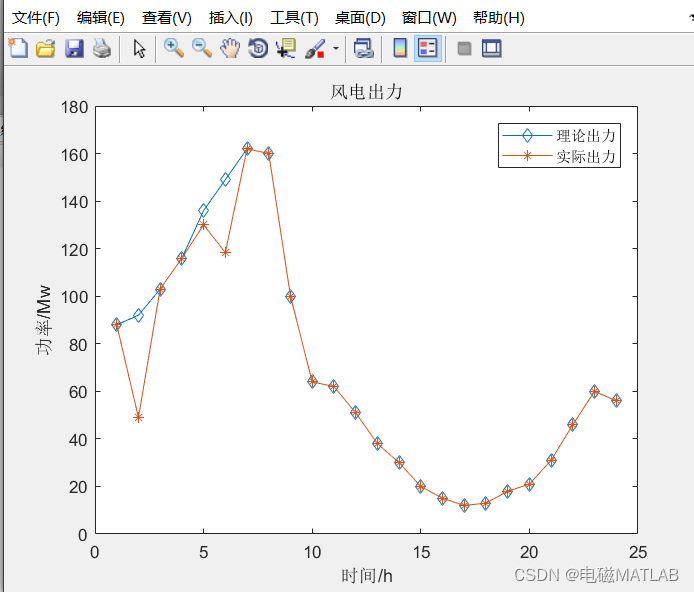
Task: Enable the Rotate 3D tool
Action: click(258, 48)
